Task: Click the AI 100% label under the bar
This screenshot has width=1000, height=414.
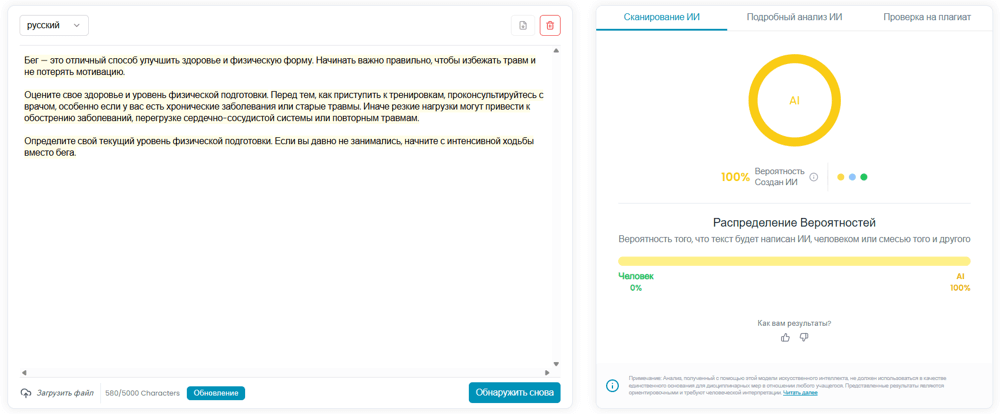Action: point(960,282)
